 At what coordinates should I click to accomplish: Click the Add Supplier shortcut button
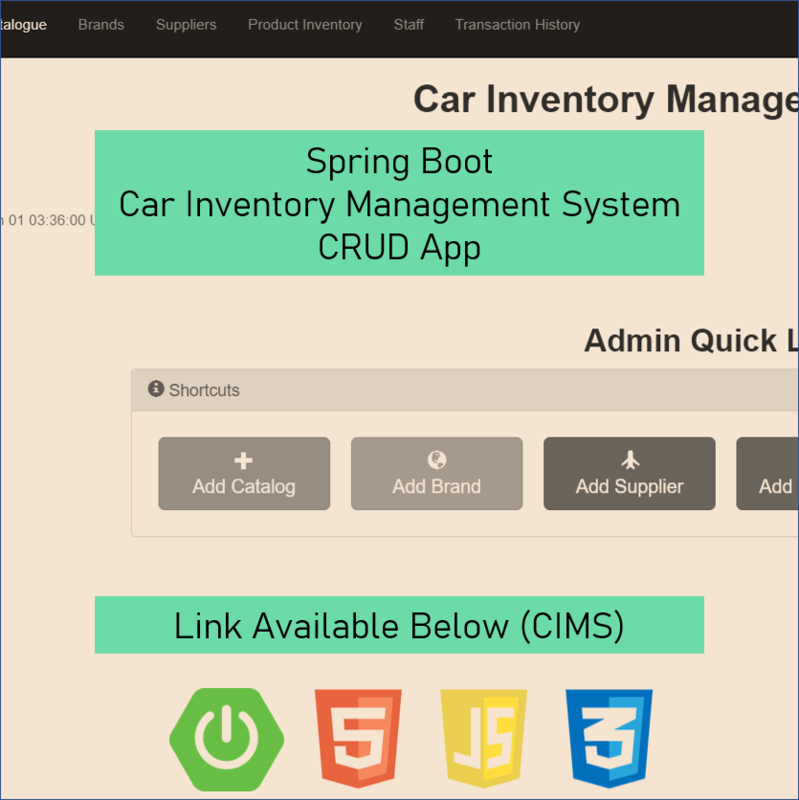coord(629,473)
